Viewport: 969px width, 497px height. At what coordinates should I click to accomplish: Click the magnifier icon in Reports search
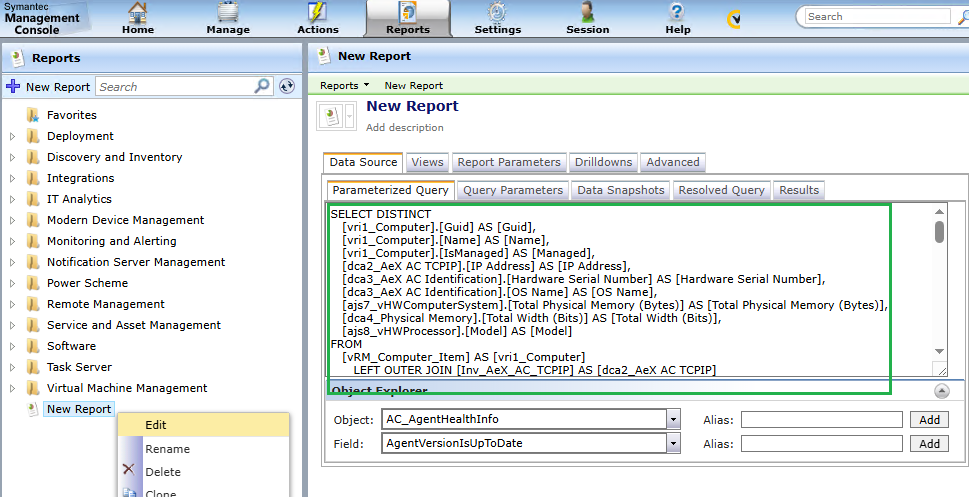[262, 86]
